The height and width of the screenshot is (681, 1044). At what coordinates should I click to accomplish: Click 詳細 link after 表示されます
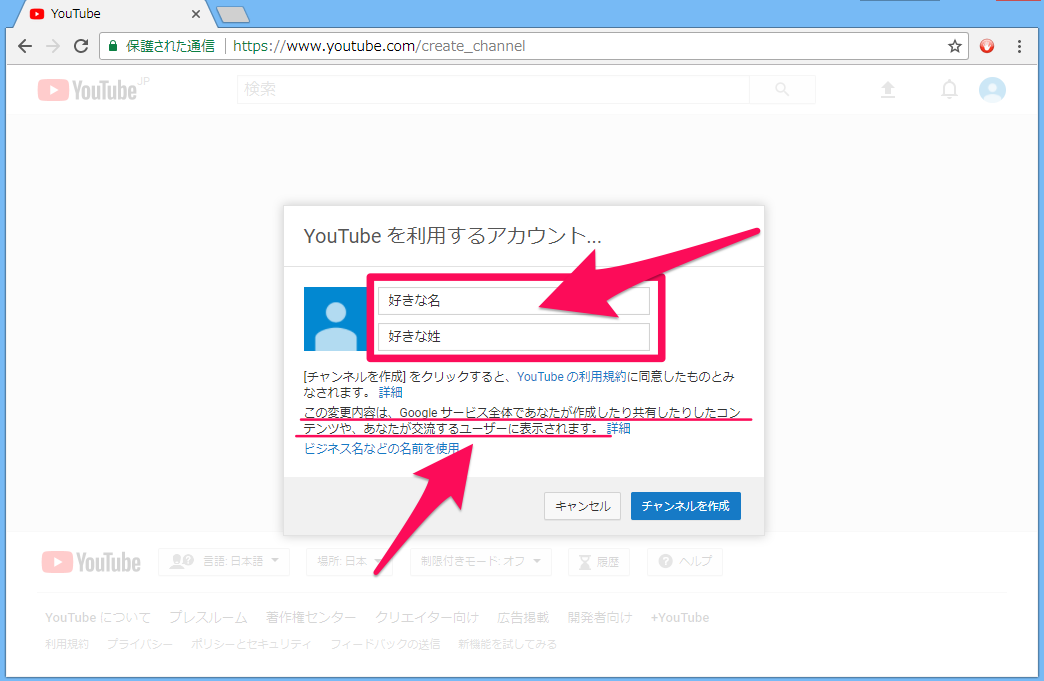619,429
